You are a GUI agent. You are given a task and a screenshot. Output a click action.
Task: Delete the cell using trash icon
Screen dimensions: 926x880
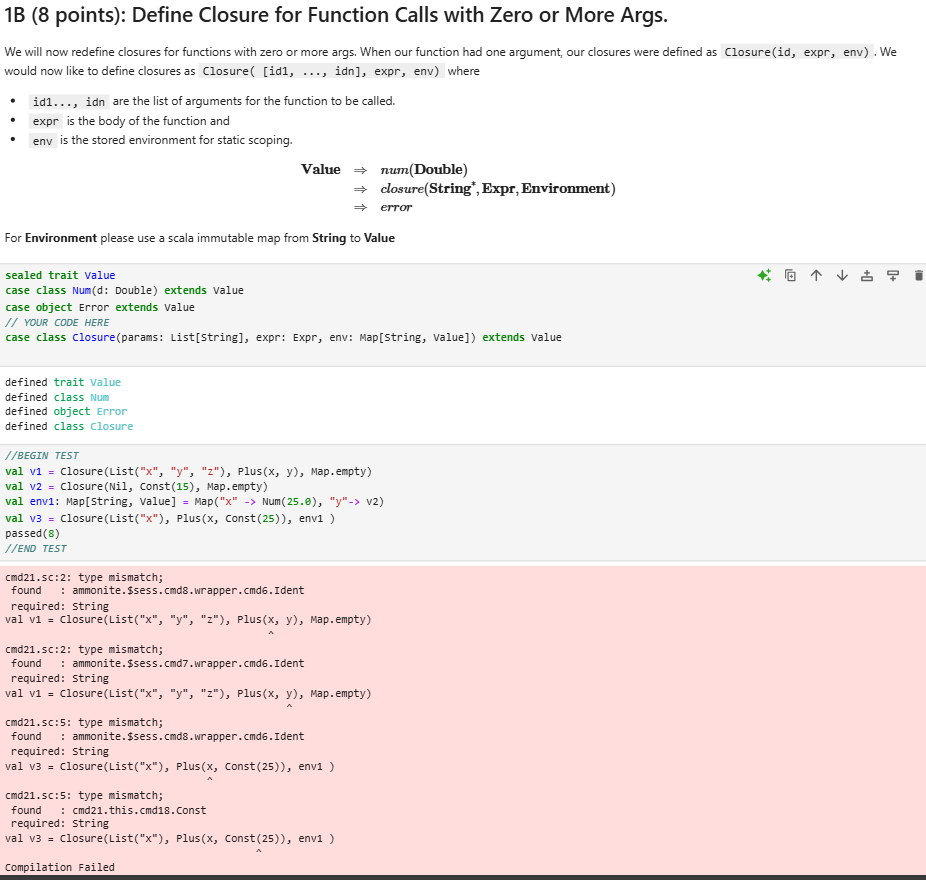point(918,275)
